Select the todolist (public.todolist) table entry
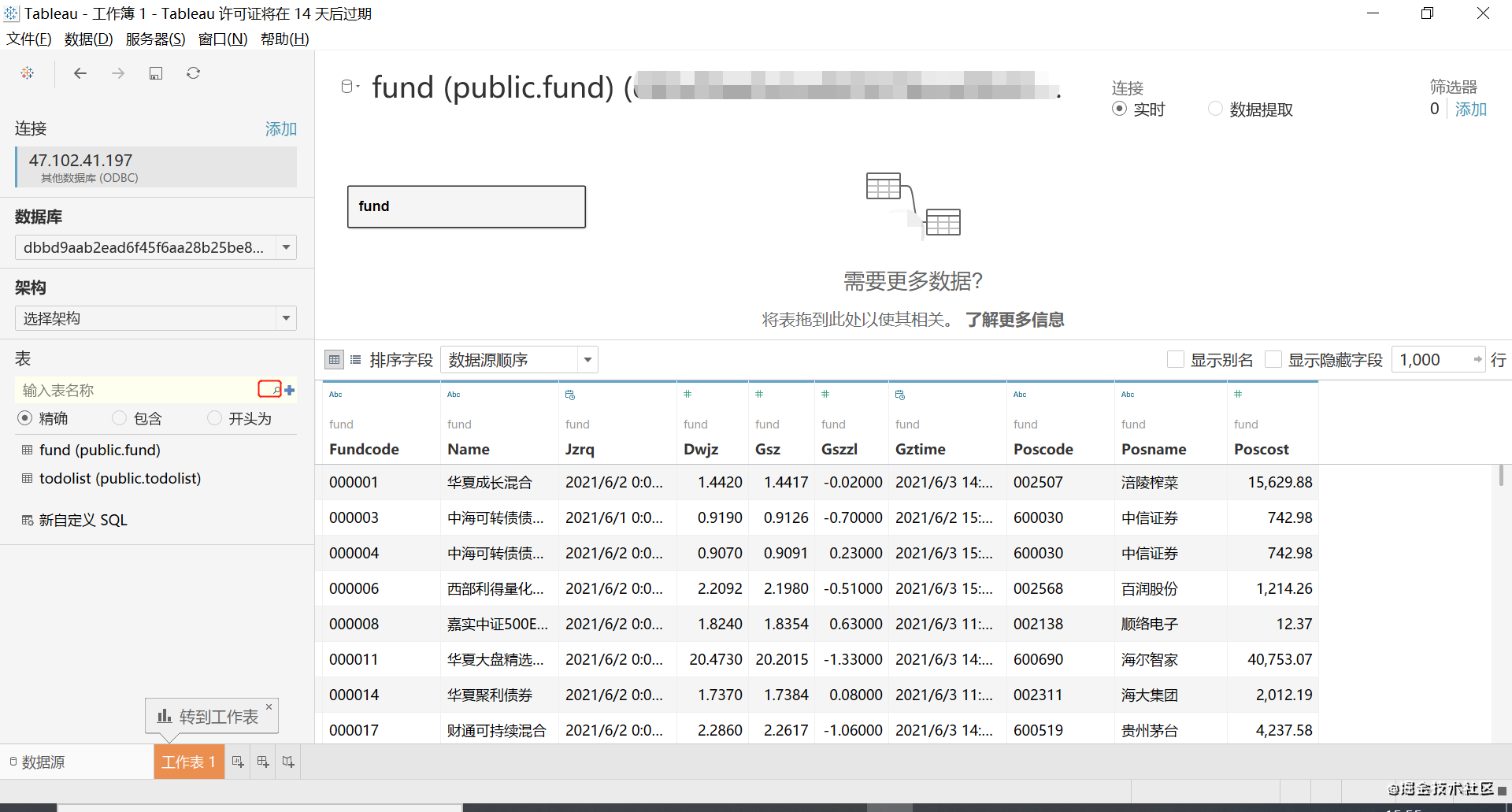The height and width of the screenshot is (812, 1512). pyautogui.click(x=120, y=478)
